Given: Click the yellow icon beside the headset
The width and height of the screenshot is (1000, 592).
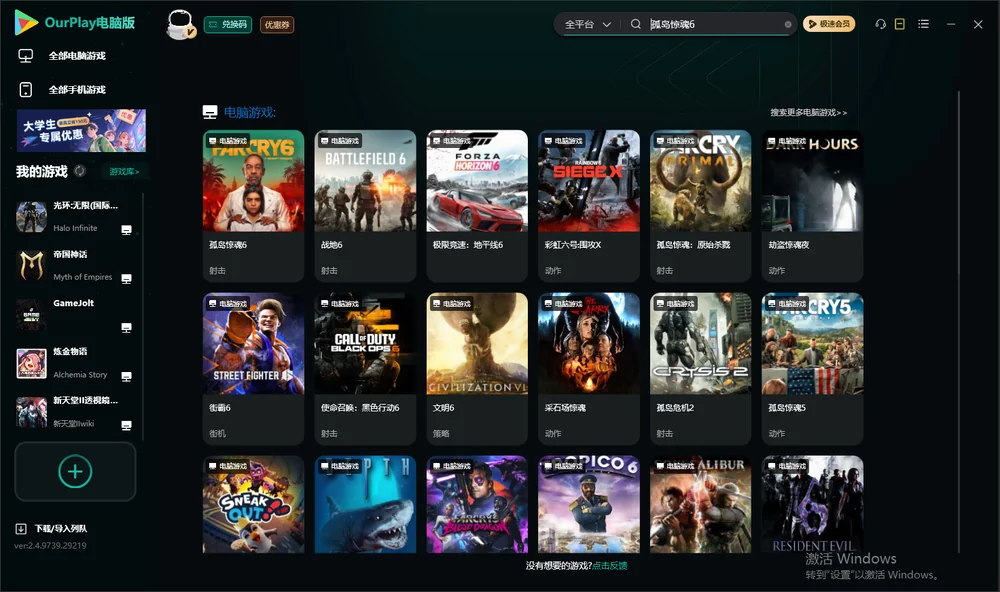Looking at the screenshot, I should pos(900,24).
